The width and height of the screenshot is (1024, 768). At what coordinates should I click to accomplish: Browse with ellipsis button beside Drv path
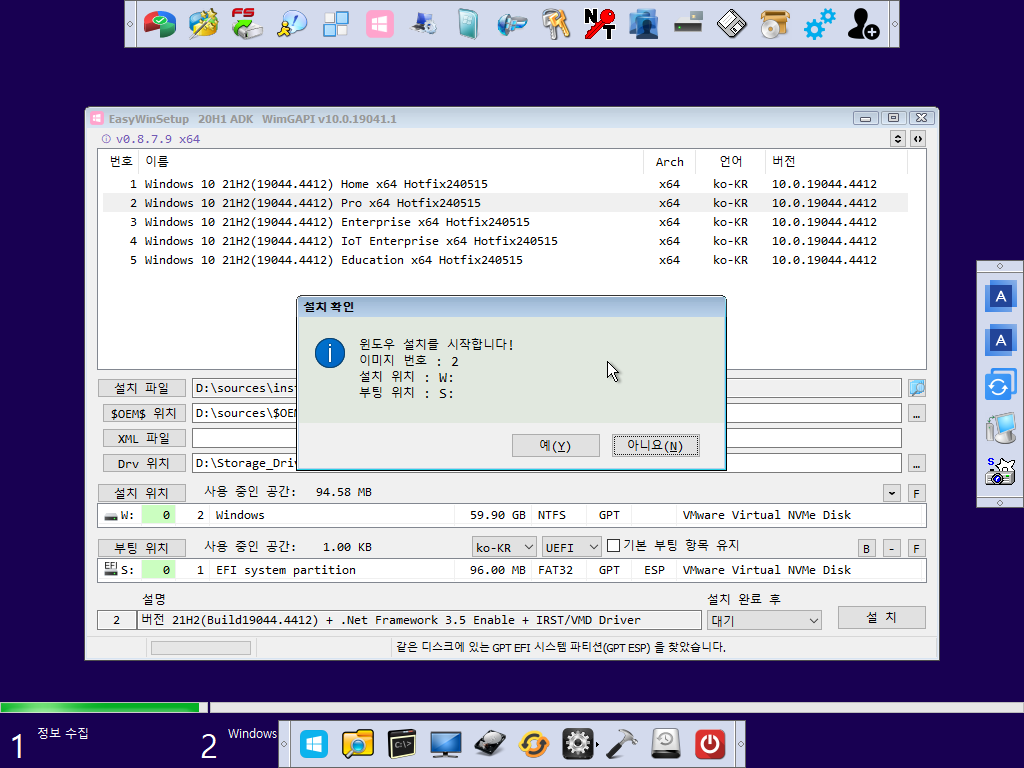(917, 464)
